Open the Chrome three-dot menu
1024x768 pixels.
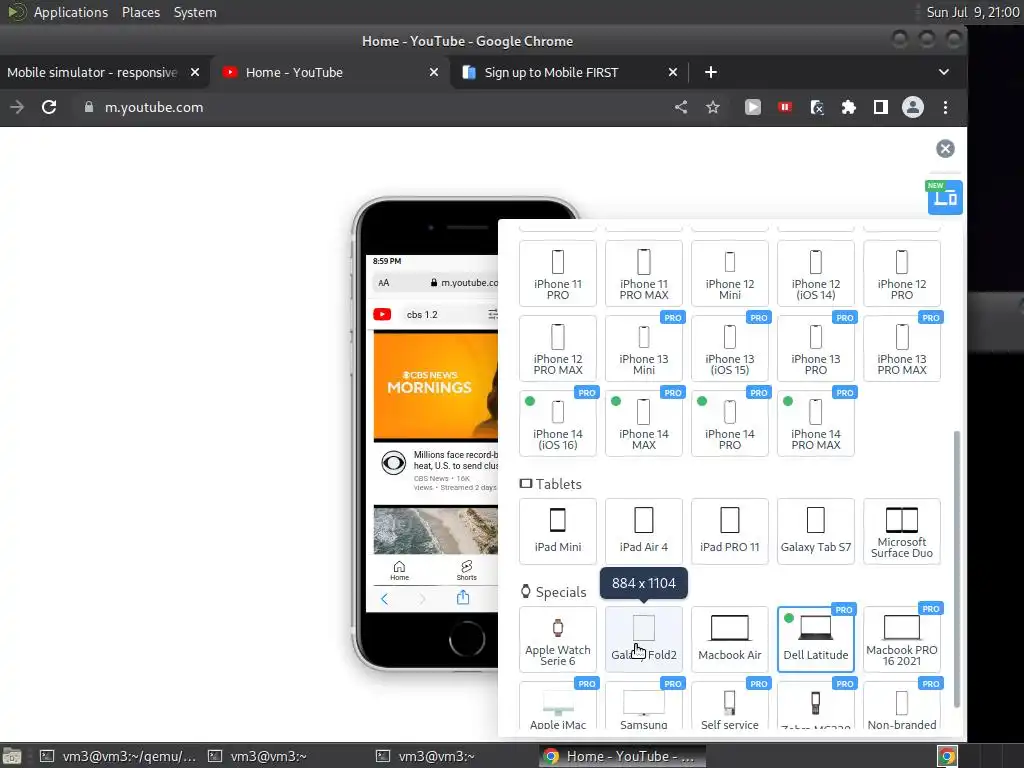point(945,107)
